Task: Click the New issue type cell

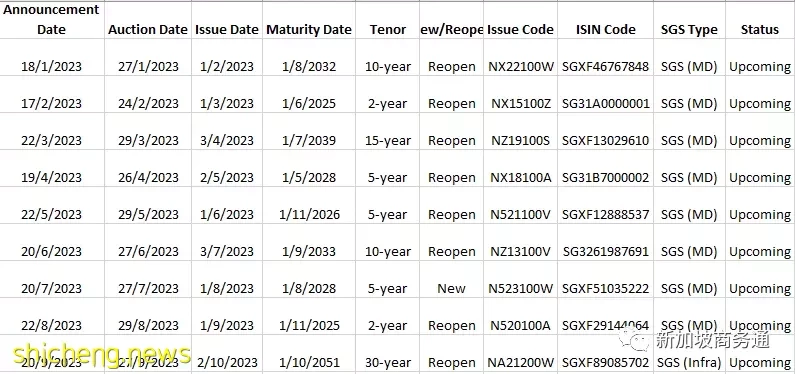Action: pyautogui.click(x=451, y=280)
